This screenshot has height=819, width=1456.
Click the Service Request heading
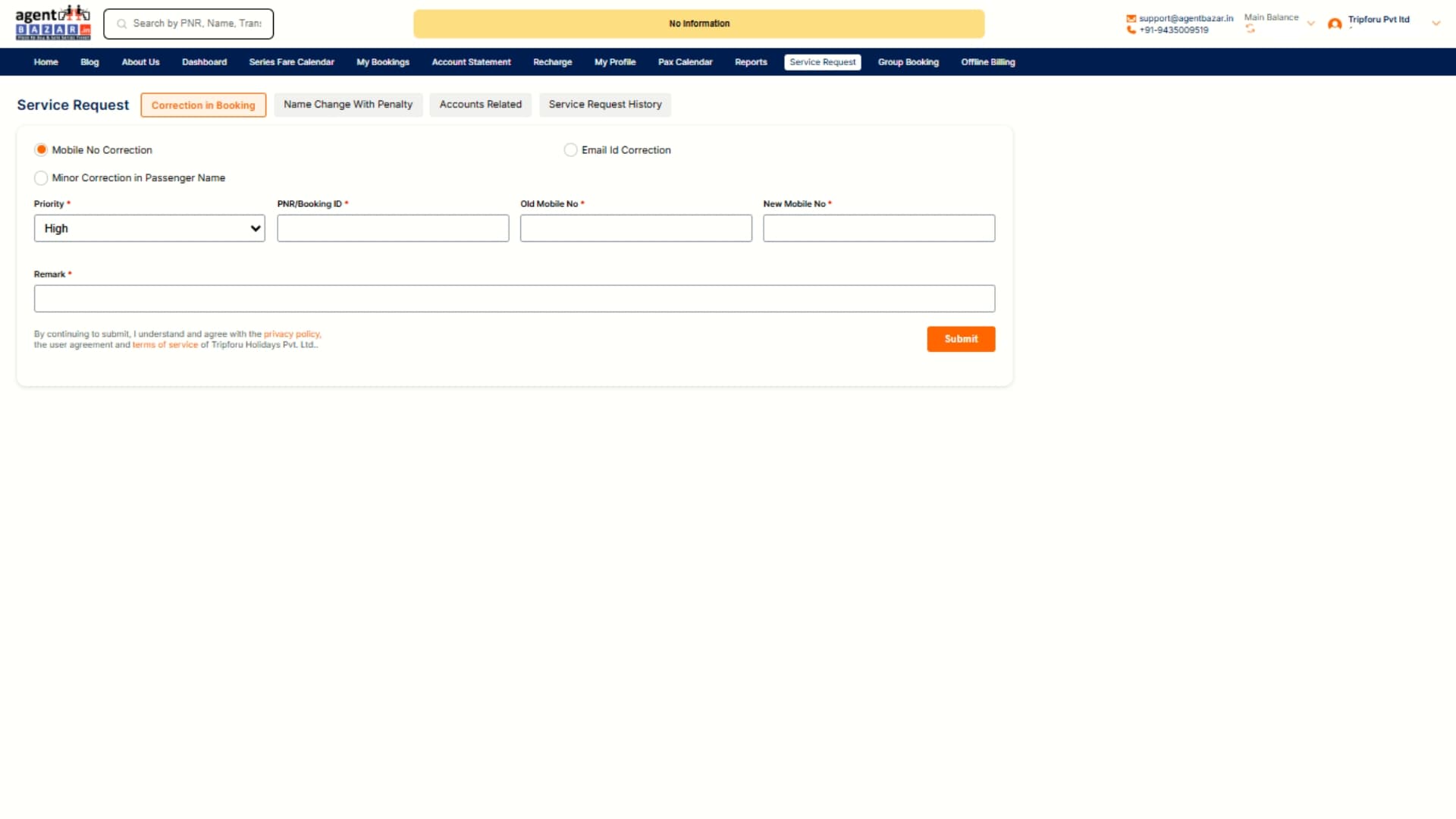(73, 105)
